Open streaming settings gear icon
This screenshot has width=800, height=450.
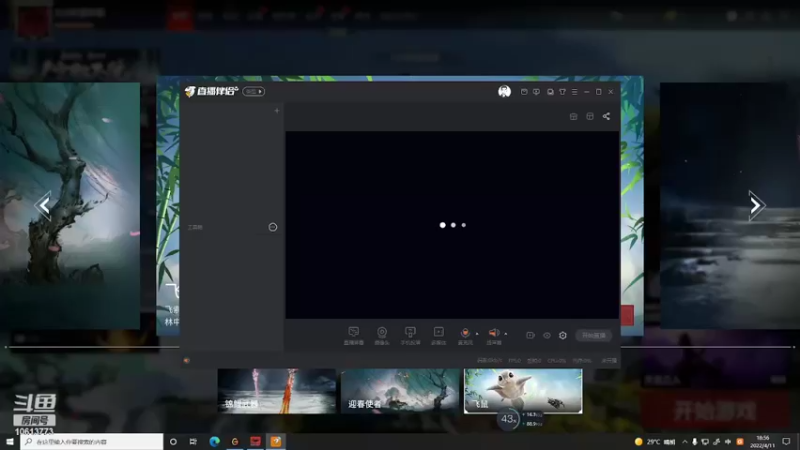point(563,335)
